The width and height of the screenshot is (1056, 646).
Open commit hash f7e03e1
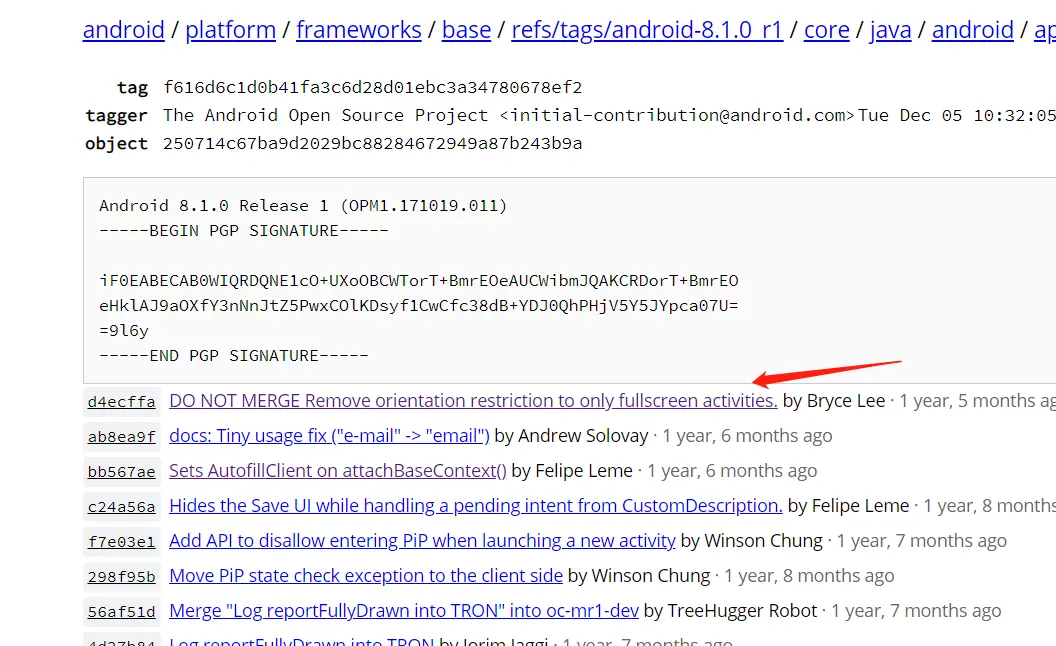(121, 542)
